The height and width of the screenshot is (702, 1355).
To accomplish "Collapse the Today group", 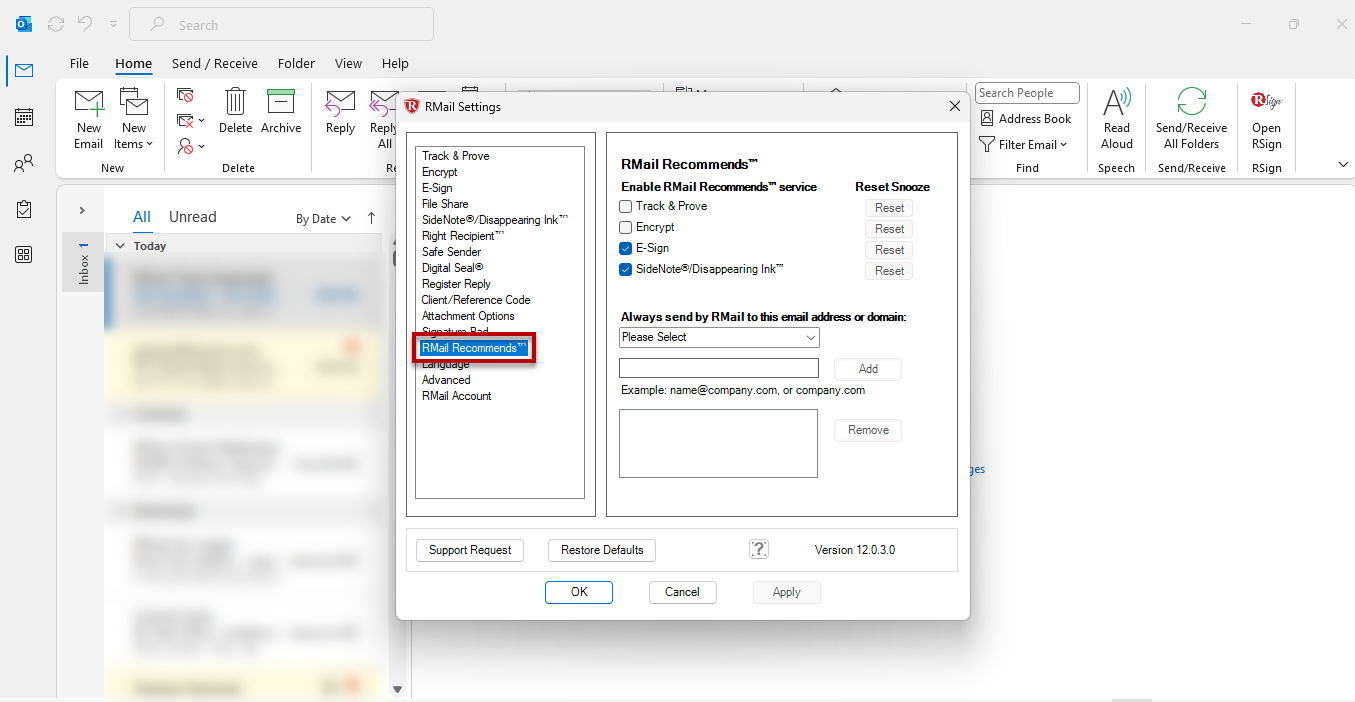I will coord(120,246).
